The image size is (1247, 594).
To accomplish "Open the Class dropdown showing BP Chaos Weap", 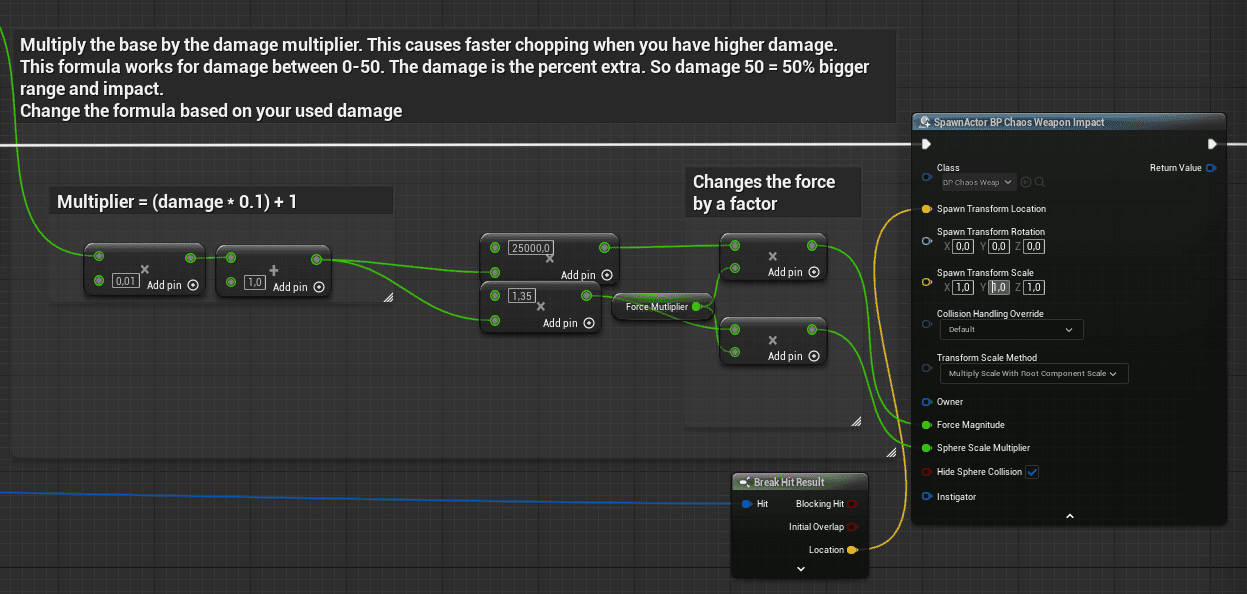I will click(x=978, y=182).
